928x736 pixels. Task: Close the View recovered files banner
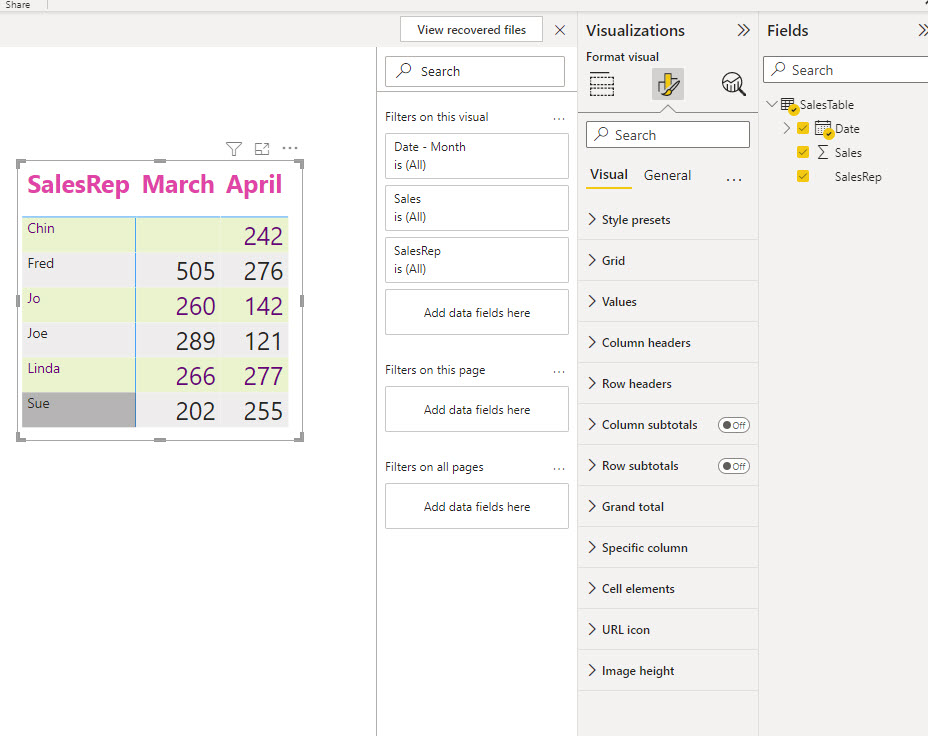pyautogui.click(x=560, y=30)
